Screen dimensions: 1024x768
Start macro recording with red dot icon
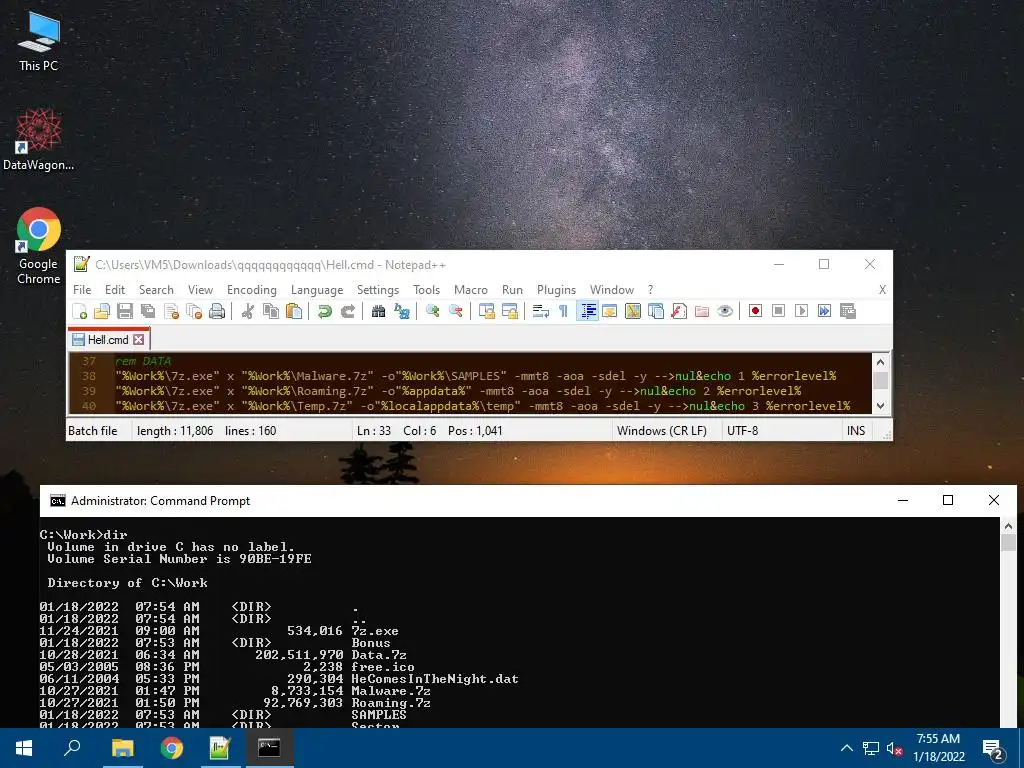coord(756,312)
